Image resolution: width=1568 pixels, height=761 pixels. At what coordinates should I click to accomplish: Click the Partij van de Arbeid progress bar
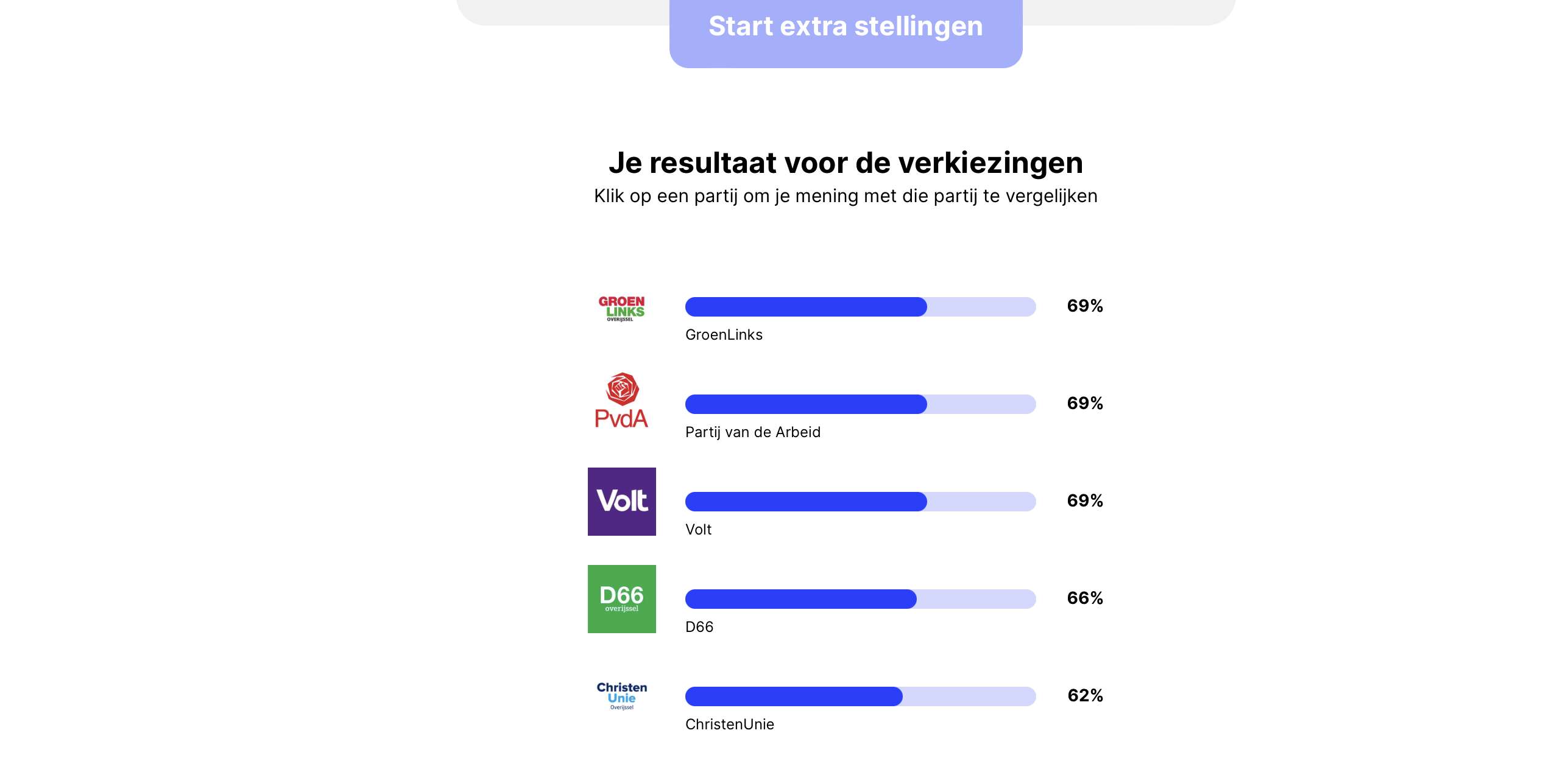(x=860, y=404)
